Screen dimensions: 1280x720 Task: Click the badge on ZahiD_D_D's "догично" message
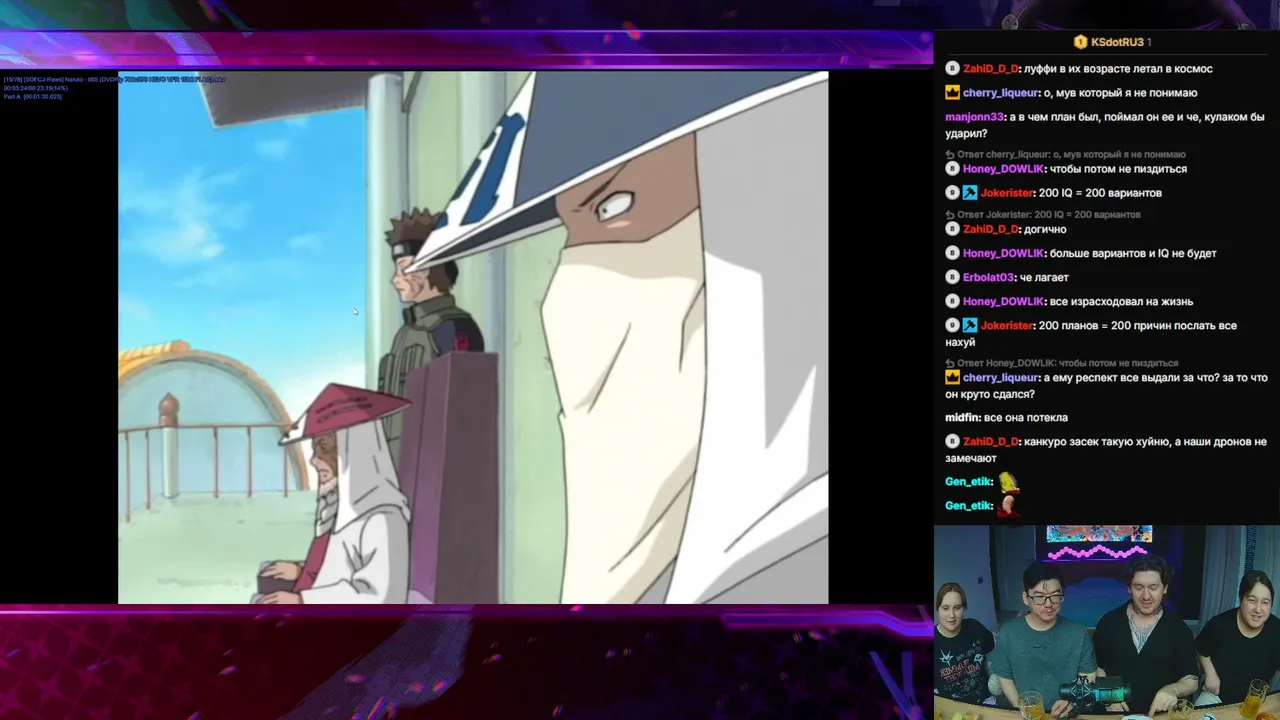(x=952, y=229)
